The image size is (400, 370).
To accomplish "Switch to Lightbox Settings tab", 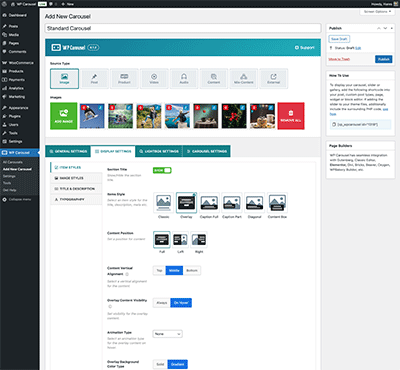I will coord(159,151).
